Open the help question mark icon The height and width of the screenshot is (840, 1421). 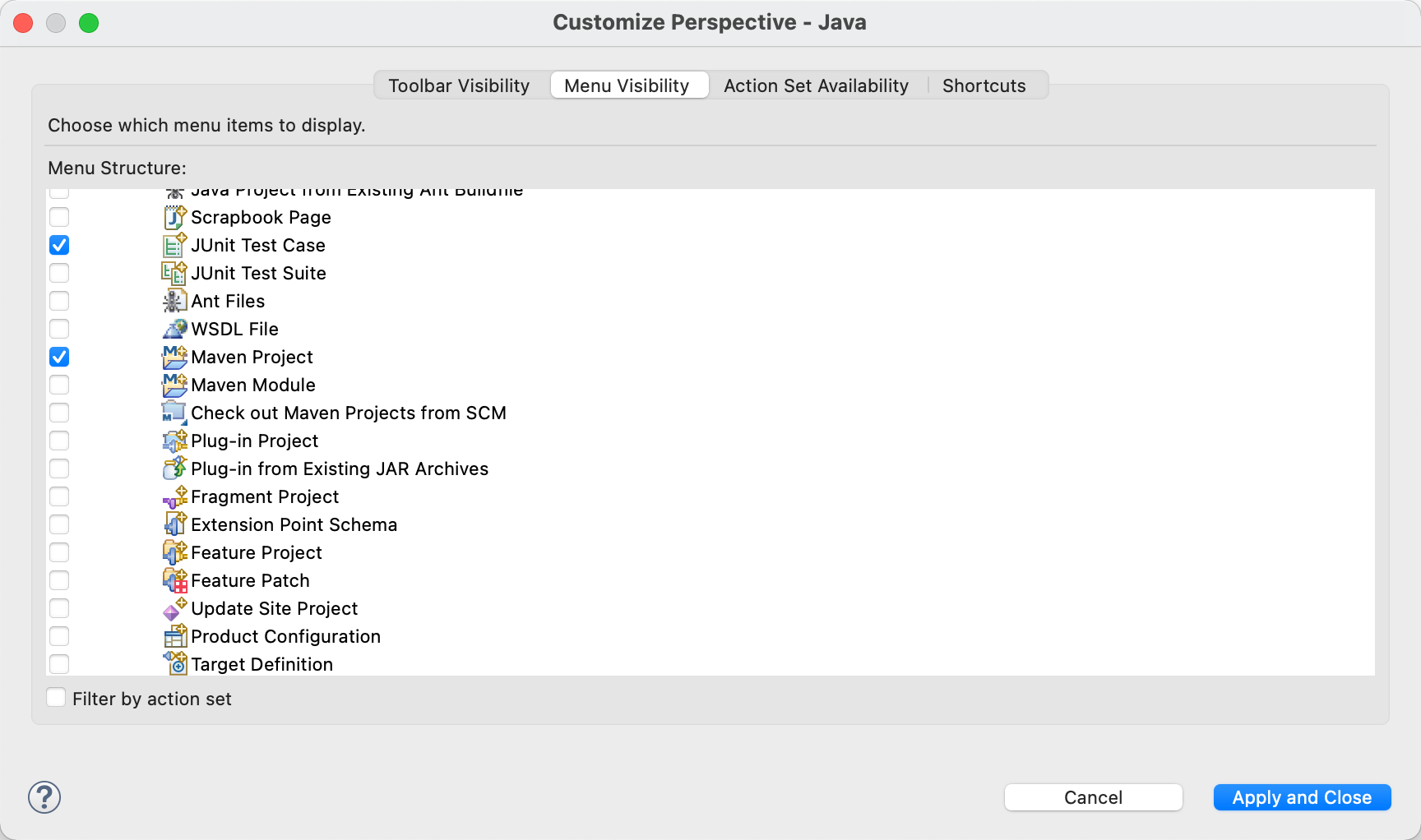[44, 797]
